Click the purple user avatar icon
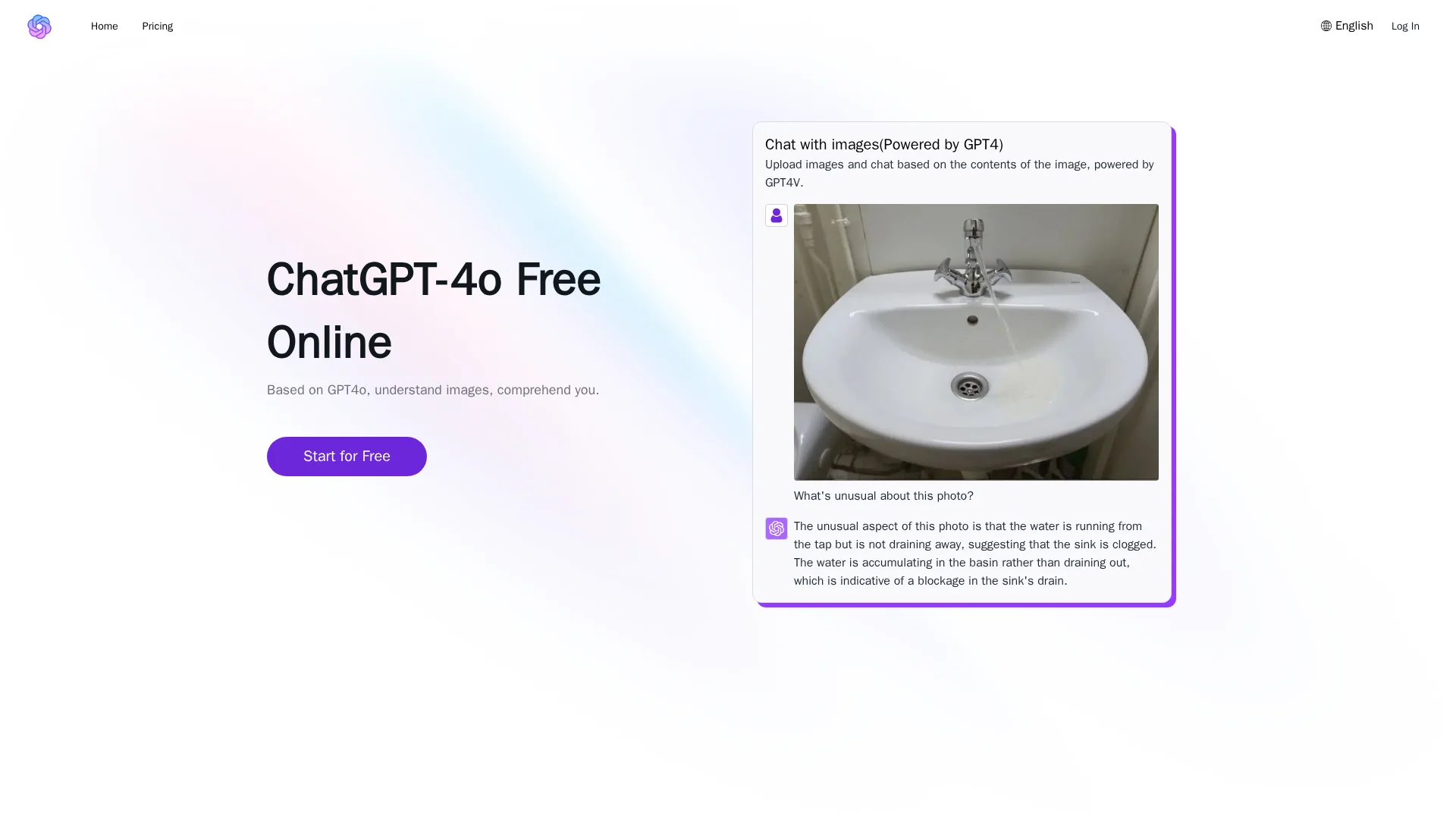Image resolution: width=1456 pixels, height=819 pixels. [x=777, y=215]
